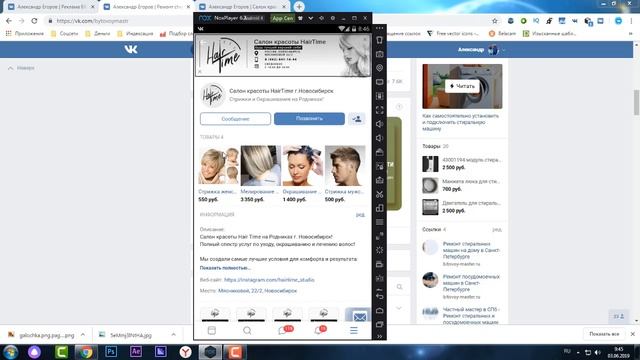Expand galochka.png download item chevron
The image size is (640, 360).
pos(83,335)
